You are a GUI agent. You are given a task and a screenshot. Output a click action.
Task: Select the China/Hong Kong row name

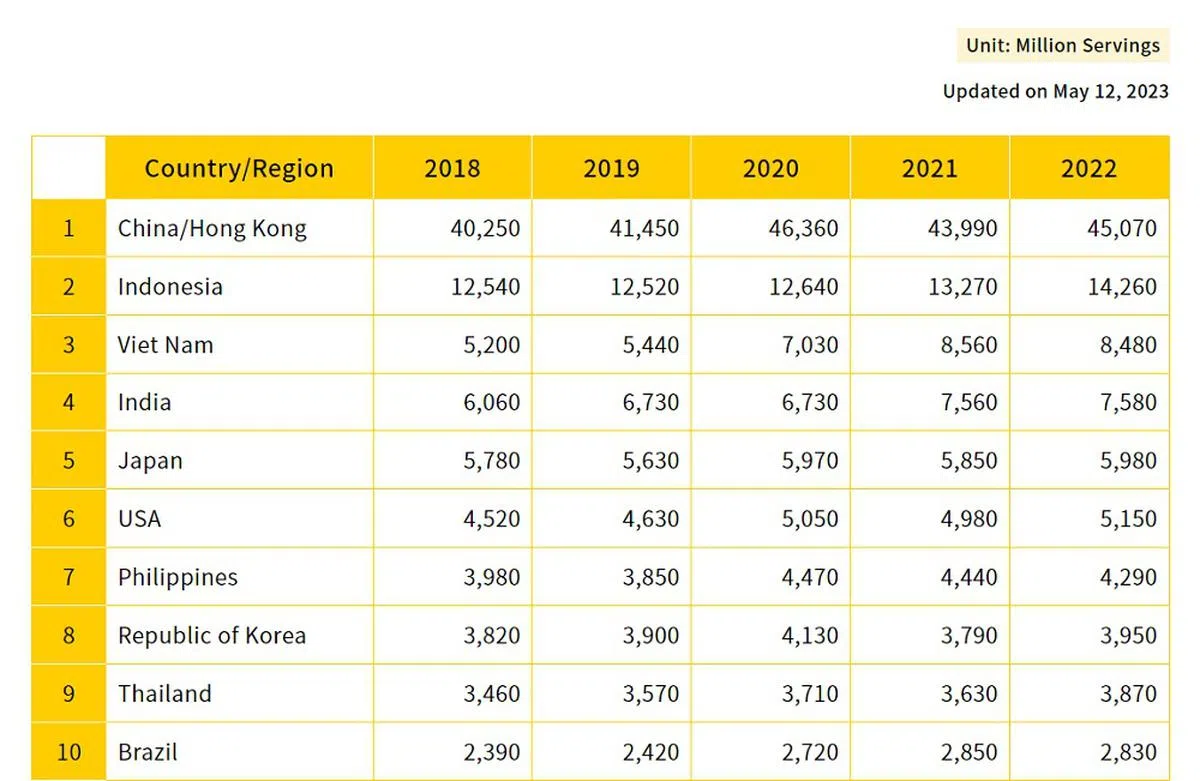(212, 228)
